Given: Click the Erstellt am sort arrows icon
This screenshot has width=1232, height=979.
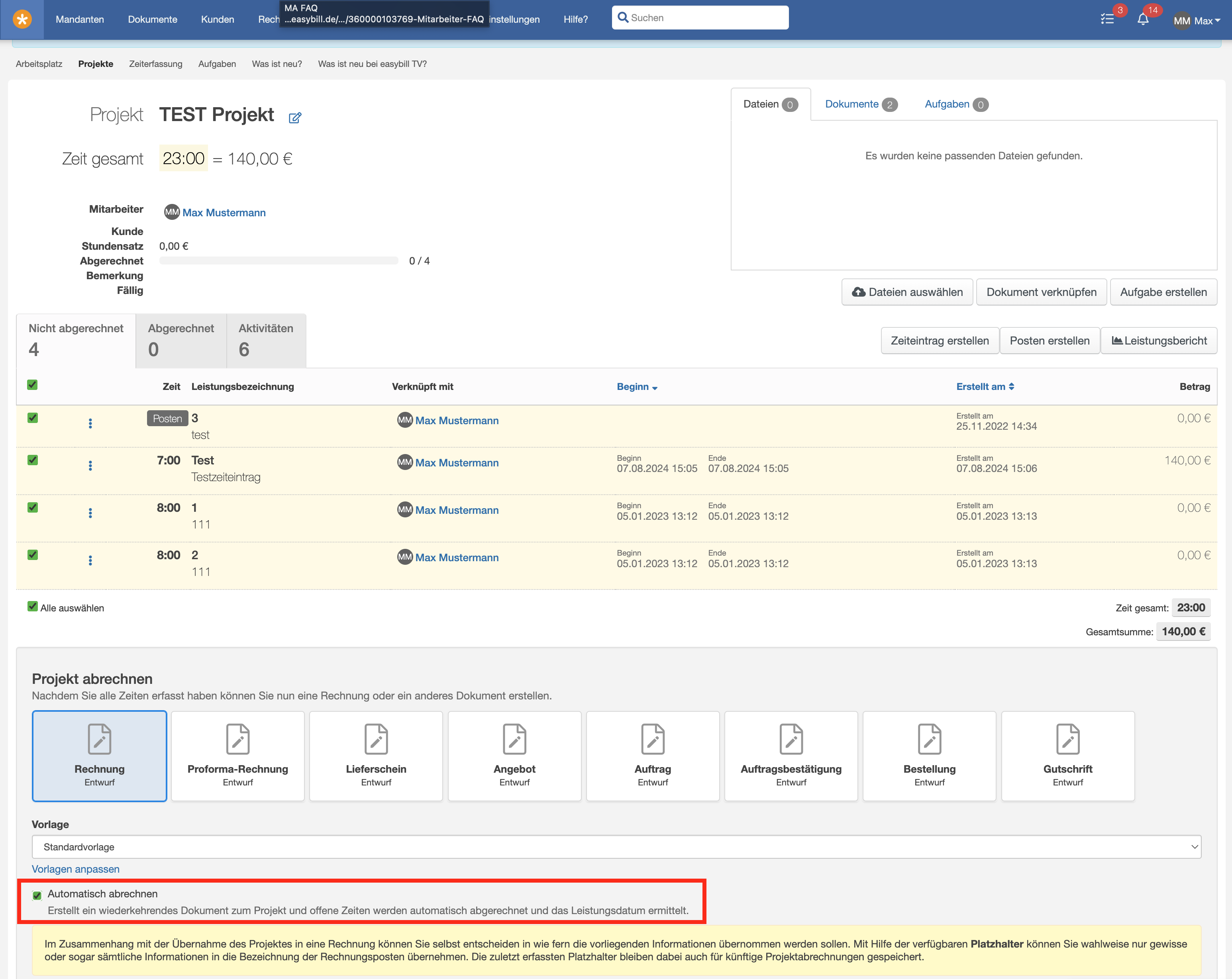Looking at the screenshot, I should [x=1011, y=387].
